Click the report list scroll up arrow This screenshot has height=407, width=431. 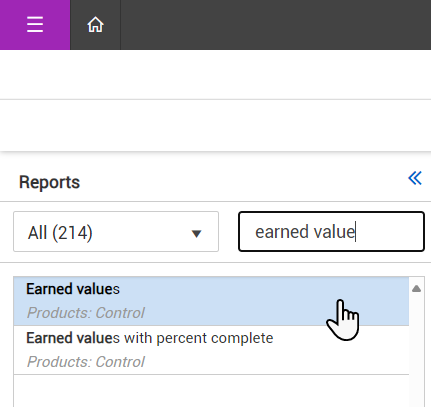pyautogui.click(x=416, y=288)
